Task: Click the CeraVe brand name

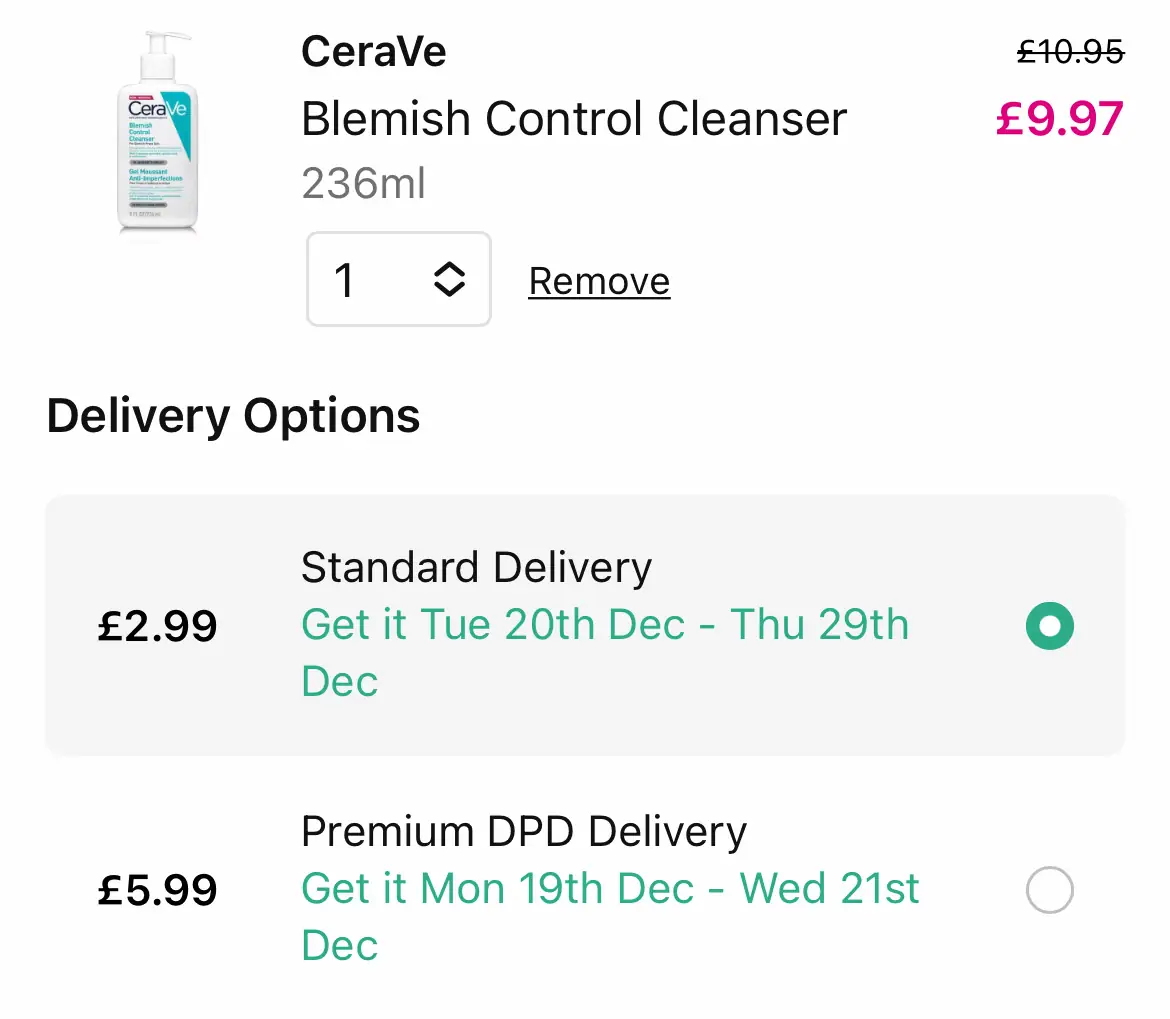Action: pos(373,51)
